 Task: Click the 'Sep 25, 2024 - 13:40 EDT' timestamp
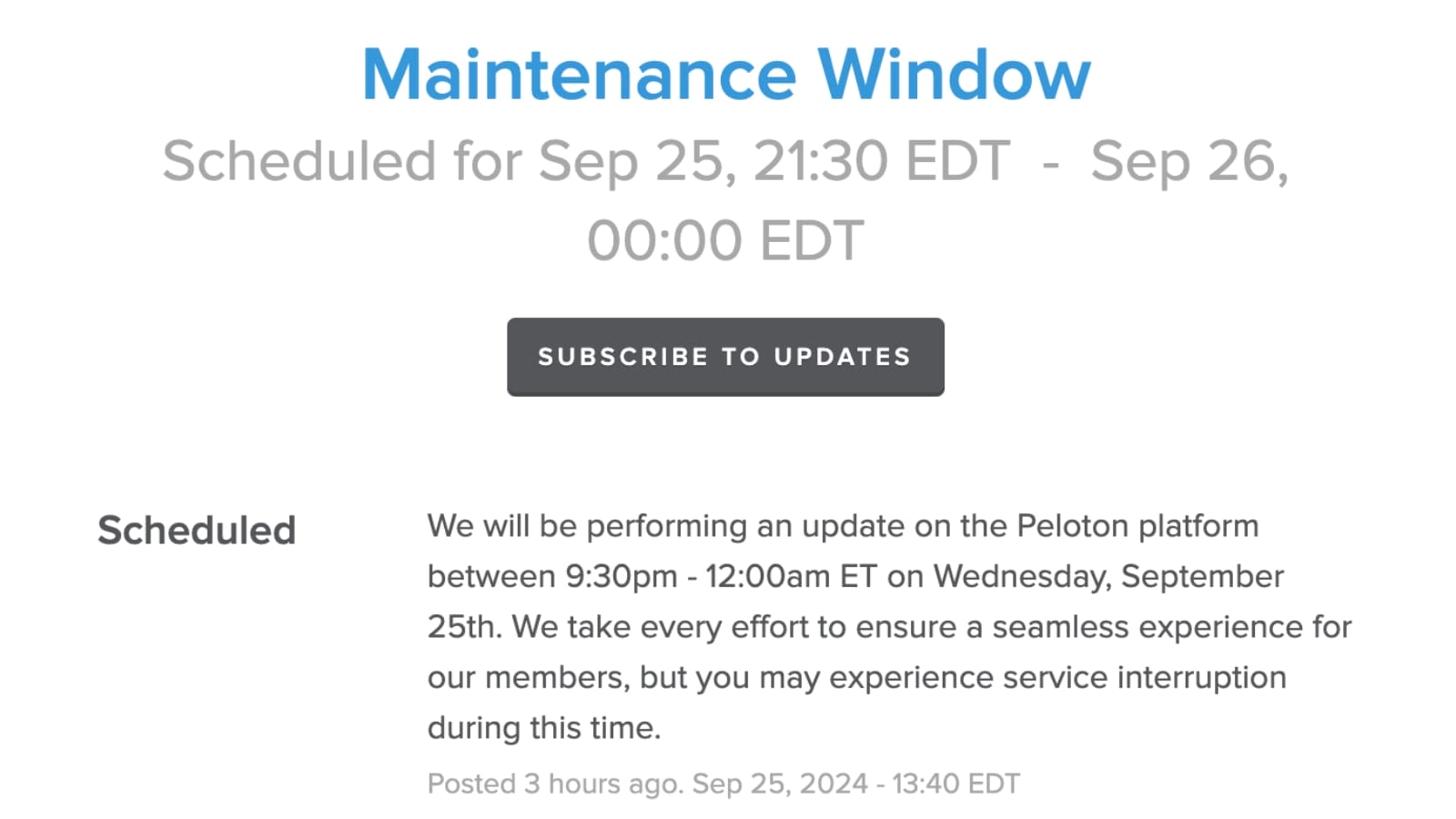point(856,784)
